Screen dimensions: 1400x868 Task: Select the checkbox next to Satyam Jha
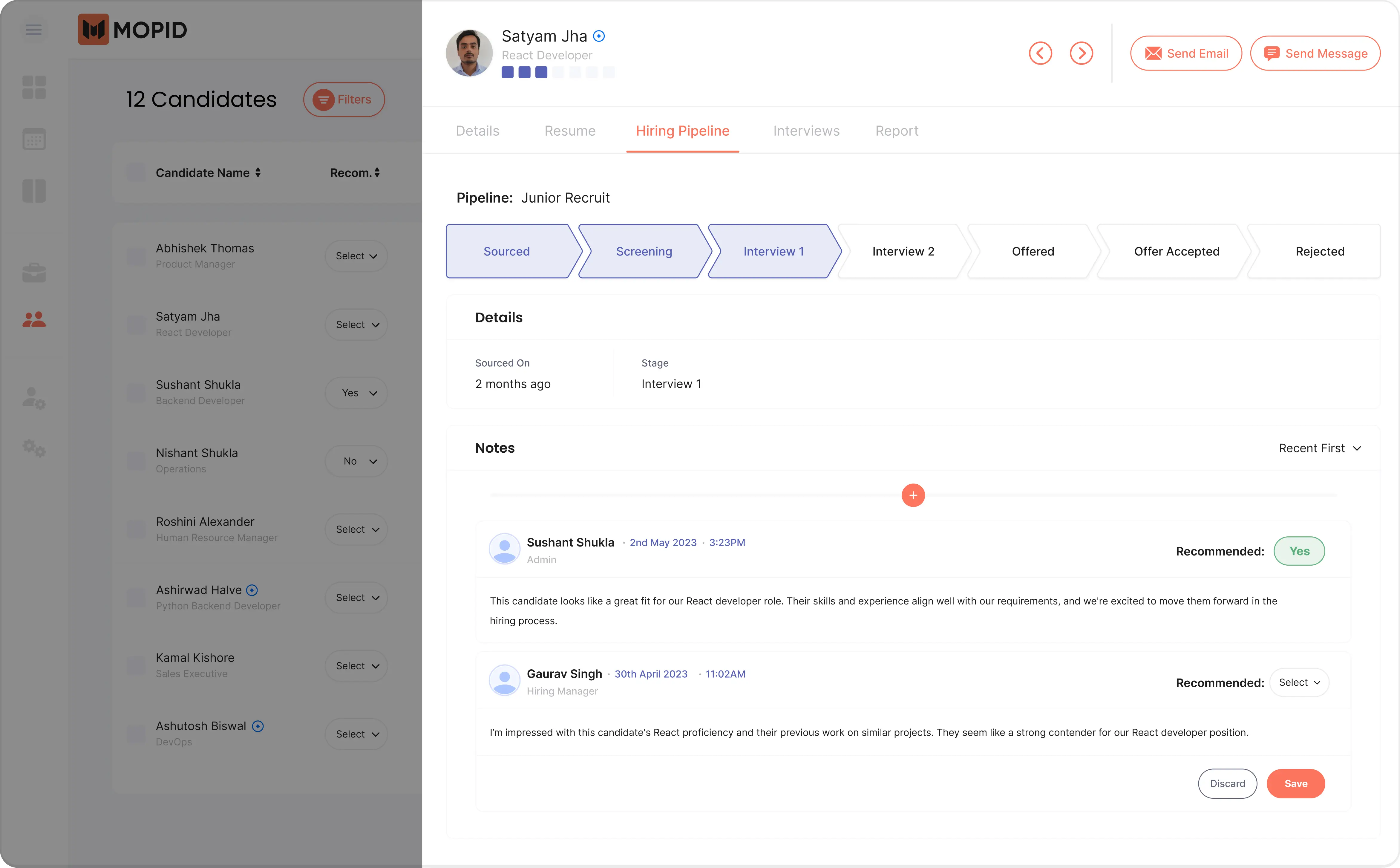point(135,324)
